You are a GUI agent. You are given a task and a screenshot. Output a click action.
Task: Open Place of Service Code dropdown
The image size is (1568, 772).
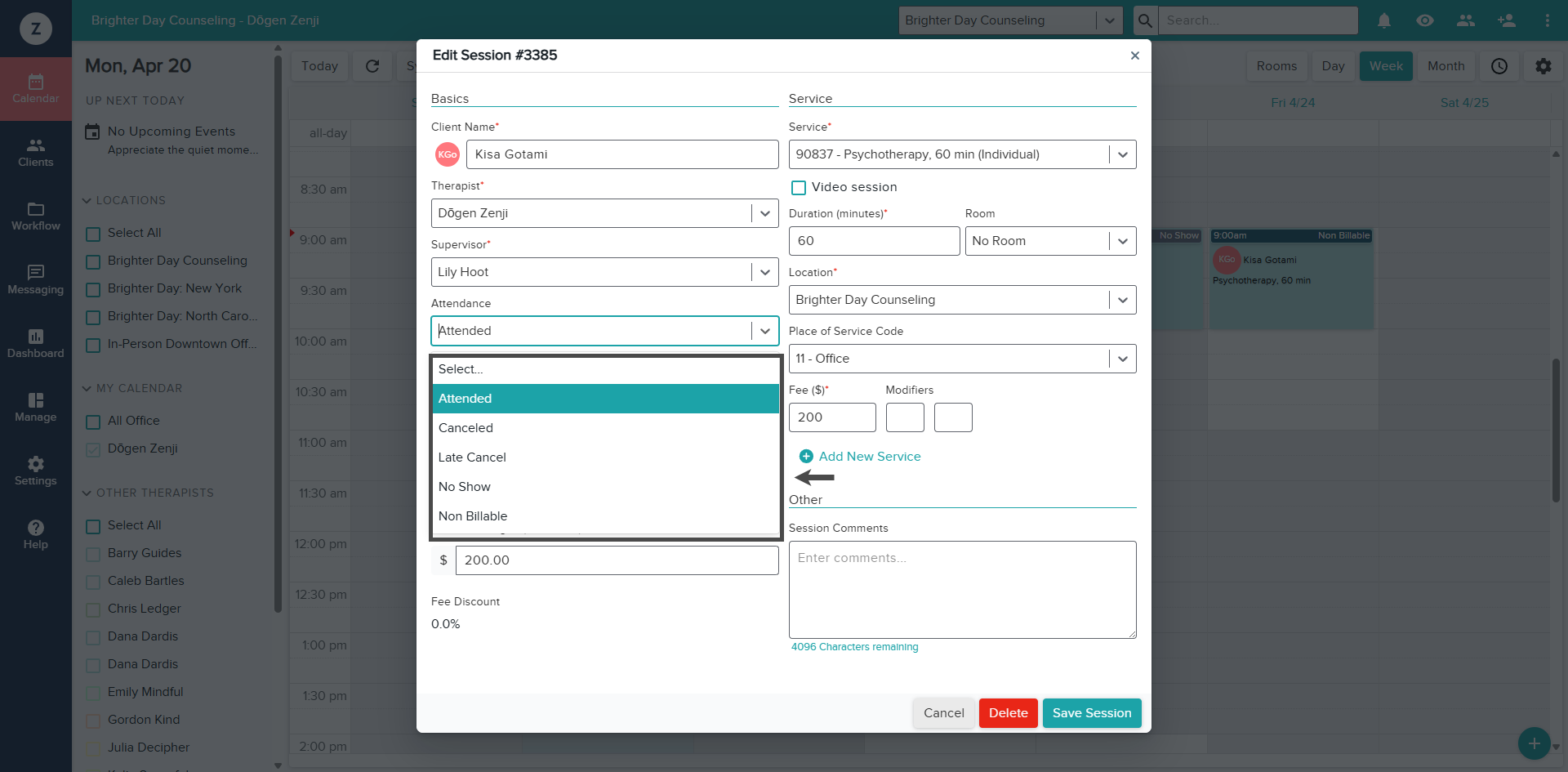click(962, 359)
